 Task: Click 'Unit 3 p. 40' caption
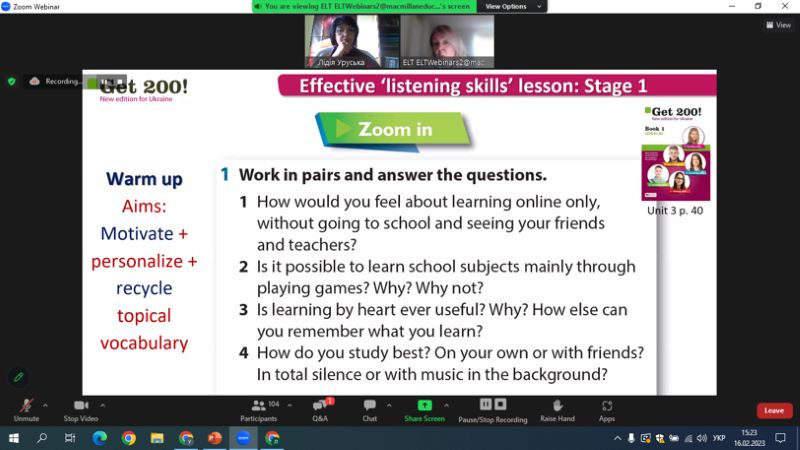tap(675, 211)
